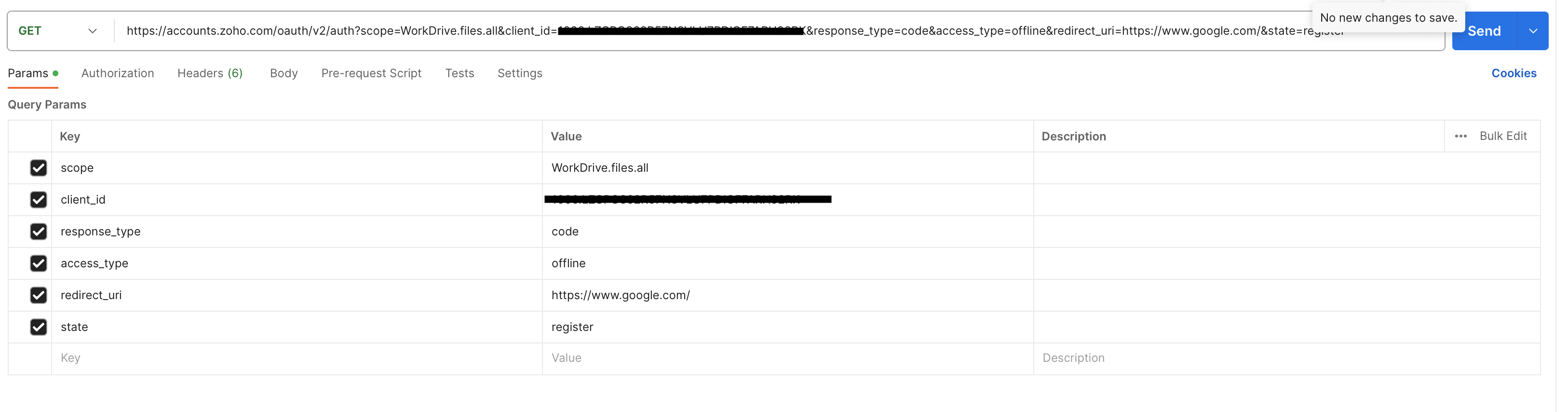This screenshot has width=1568, height=412.
Task: Open the Pre-request Script tab
Action: [x=371, y=73]
